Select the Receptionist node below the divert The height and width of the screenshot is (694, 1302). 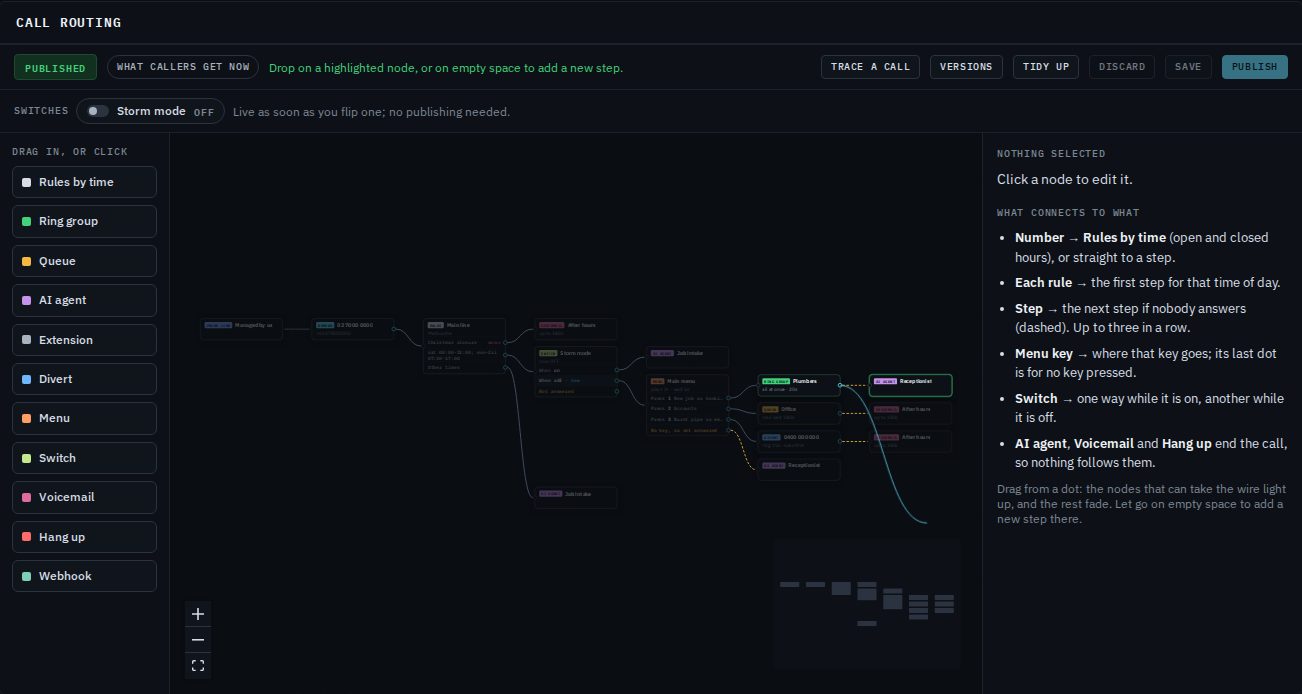[799, 469]
